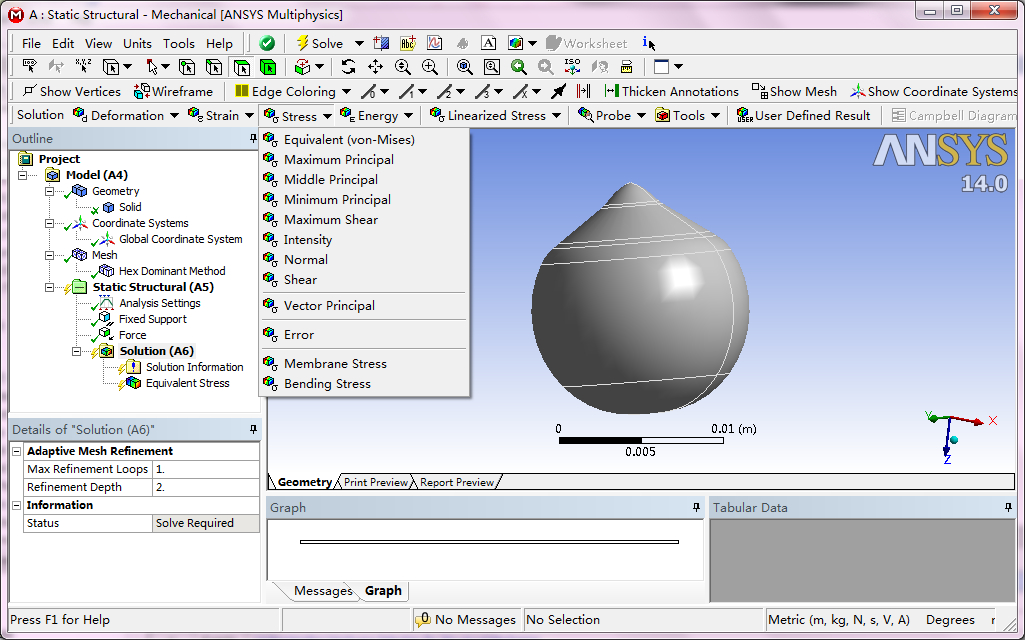Click the green checkmark icon beside Help
Viewport: 1025px width, 640px height.
click(x=267, y=43)
